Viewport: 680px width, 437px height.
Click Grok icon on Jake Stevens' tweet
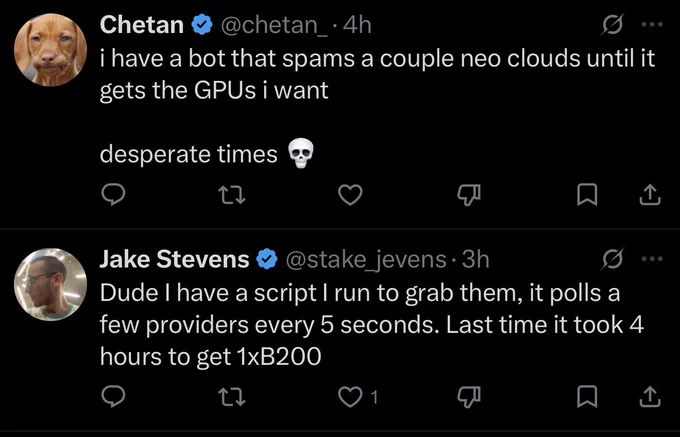click(613, 259)
